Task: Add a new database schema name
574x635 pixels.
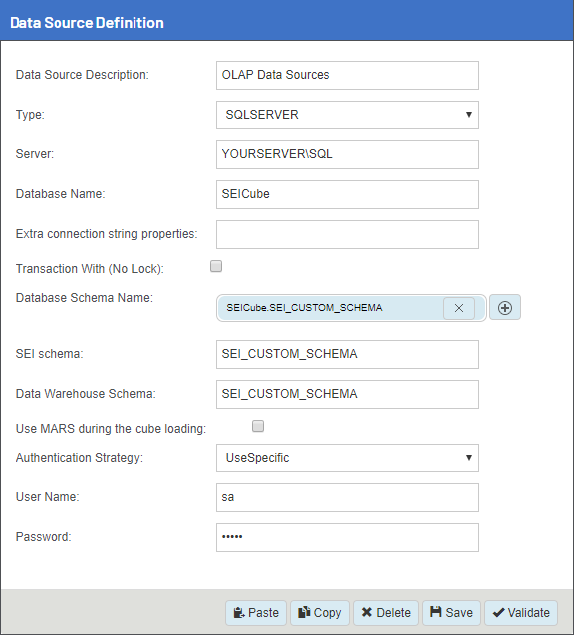Action: [505, 308]
